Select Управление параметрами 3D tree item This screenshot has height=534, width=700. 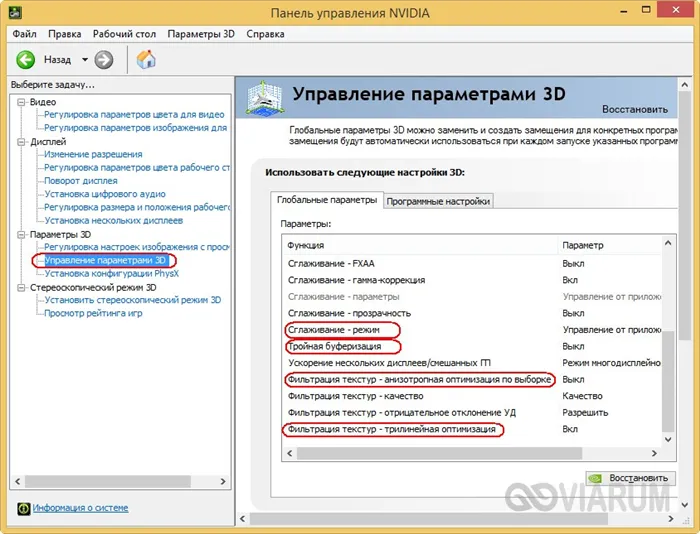105,260
